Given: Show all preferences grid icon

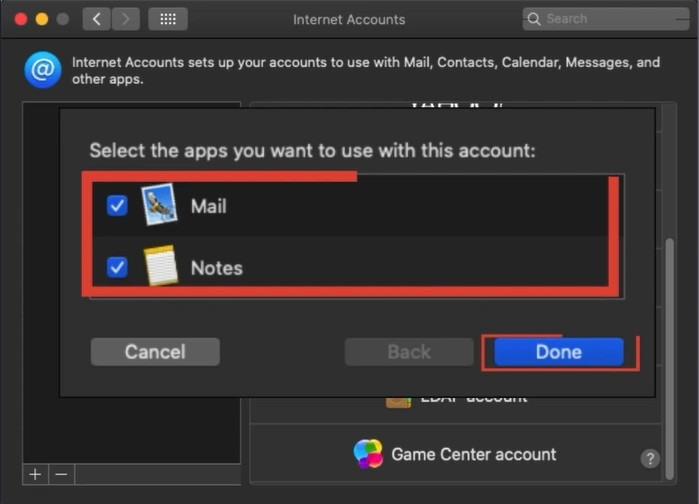Looking at the screenshot, I should pyautogui.click(x=168, y=19).
